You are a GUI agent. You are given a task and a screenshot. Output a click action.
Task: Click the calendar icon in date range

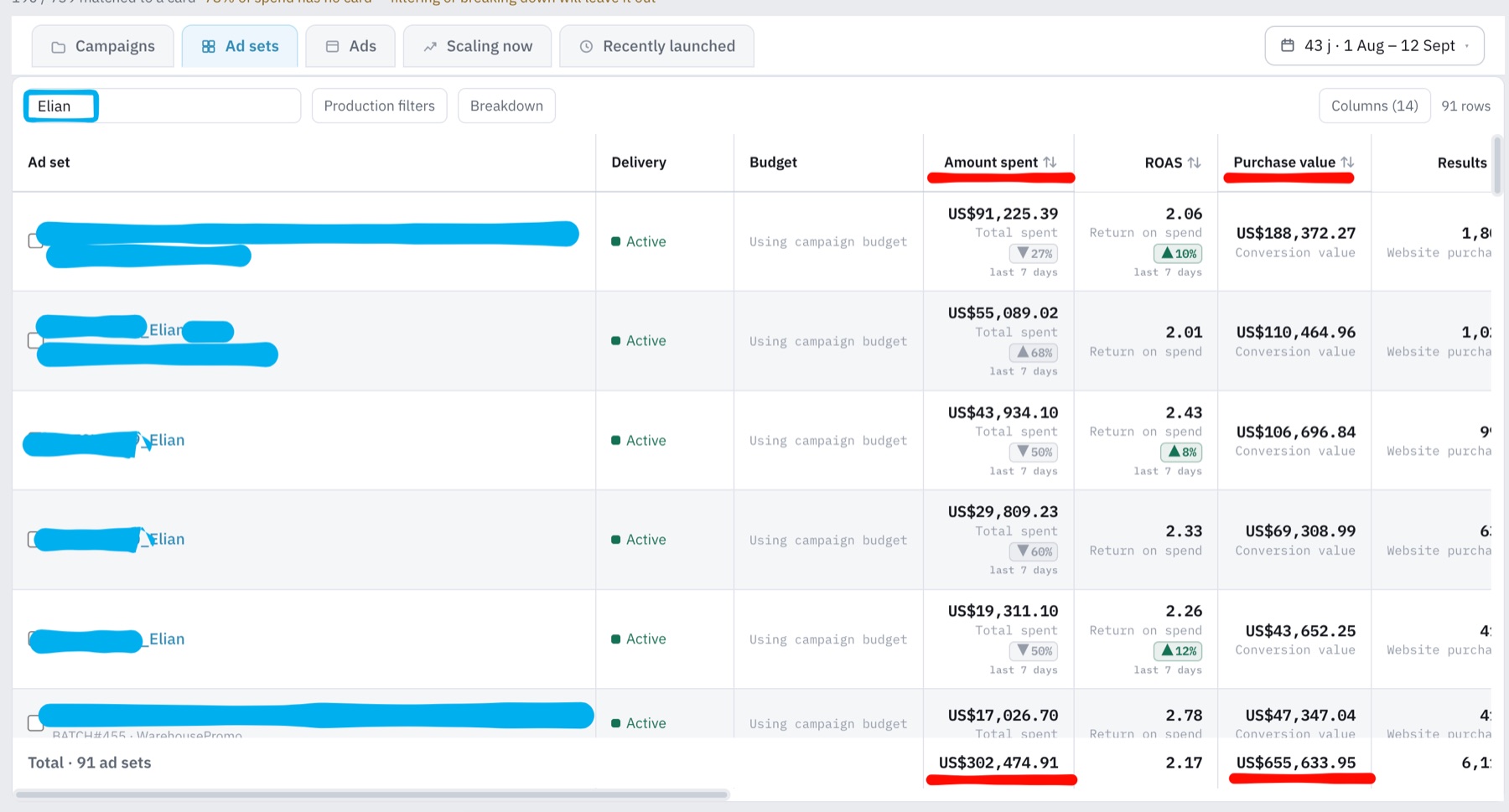[x=1288, y=45]
